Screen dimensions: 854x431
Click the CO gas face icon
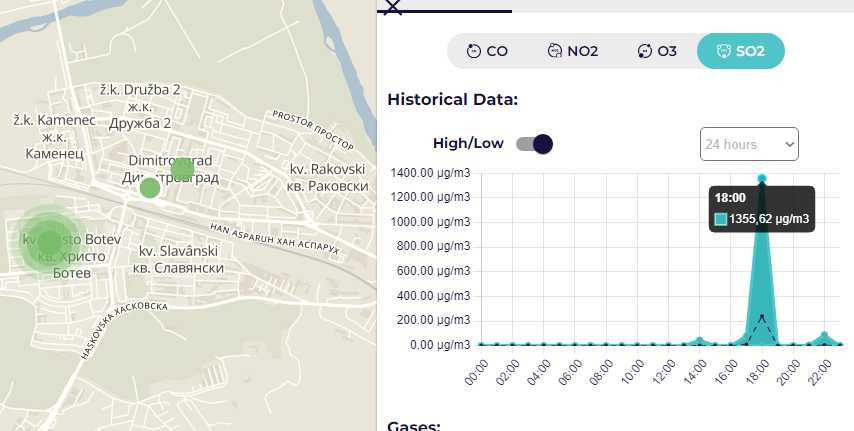tap(474, 51)
